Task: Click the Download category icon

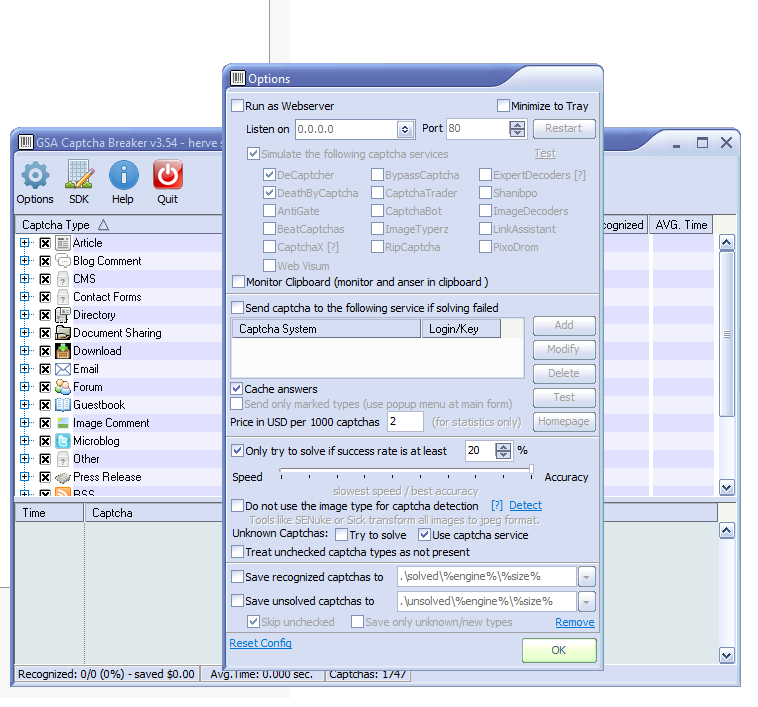Action: coord(63,351)
